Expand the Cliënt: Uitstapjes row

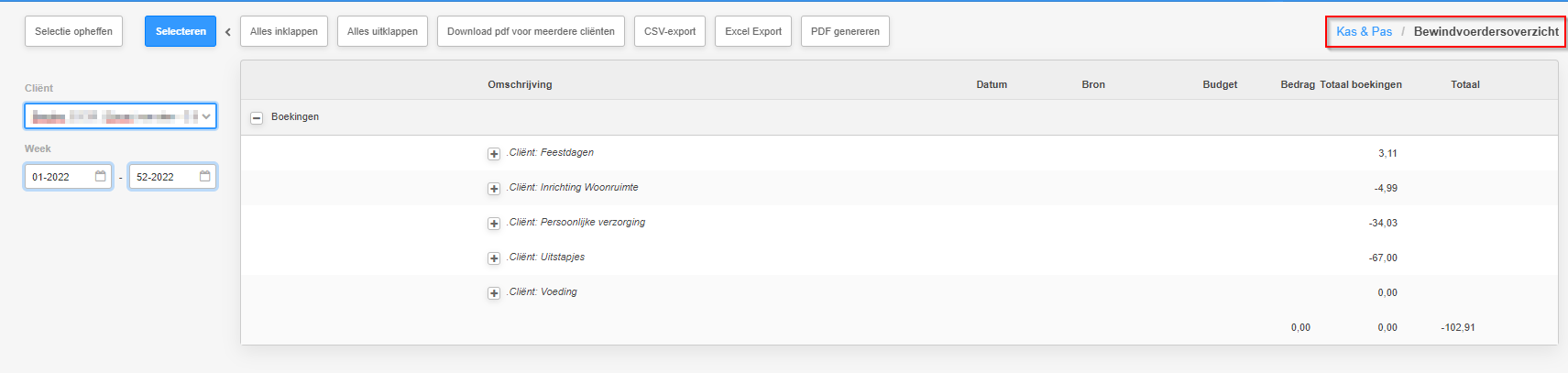tap(494, 258)
